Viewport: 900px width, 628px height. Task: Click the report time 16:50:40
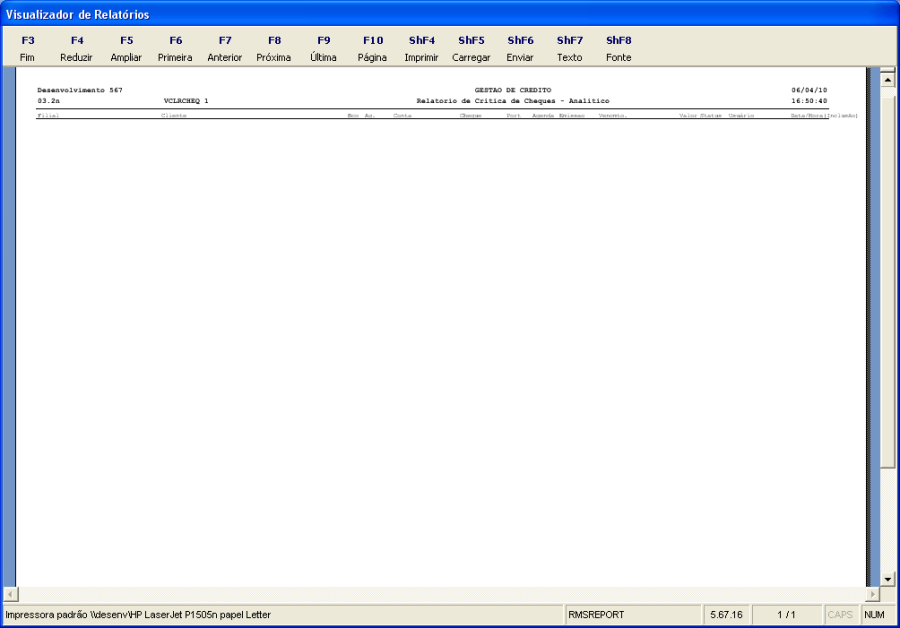809,101
